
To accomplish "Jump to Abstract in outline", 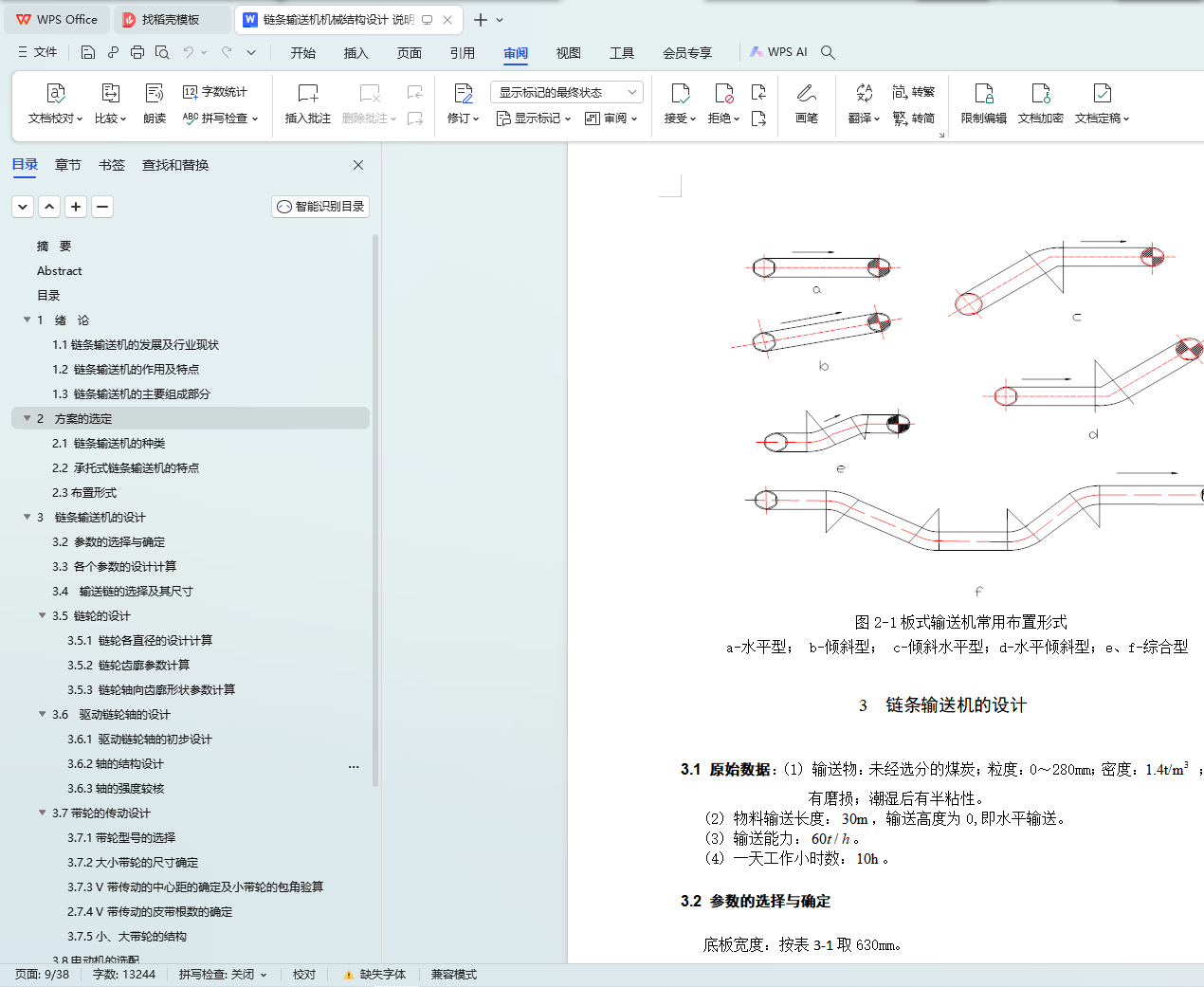I will click(60, 270).
